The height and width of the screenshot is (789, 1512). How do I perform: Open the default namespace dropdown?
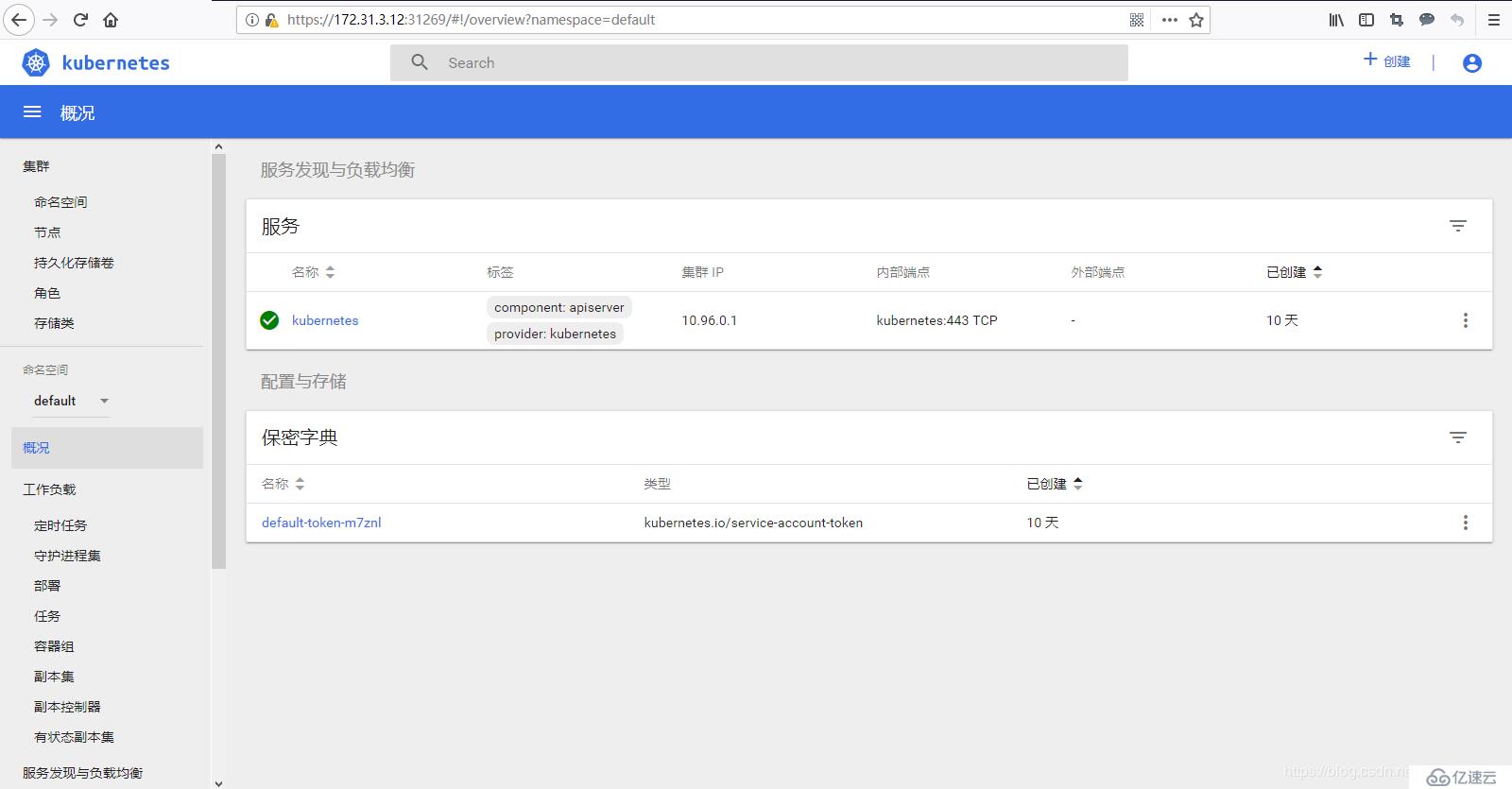pos(72,401)
